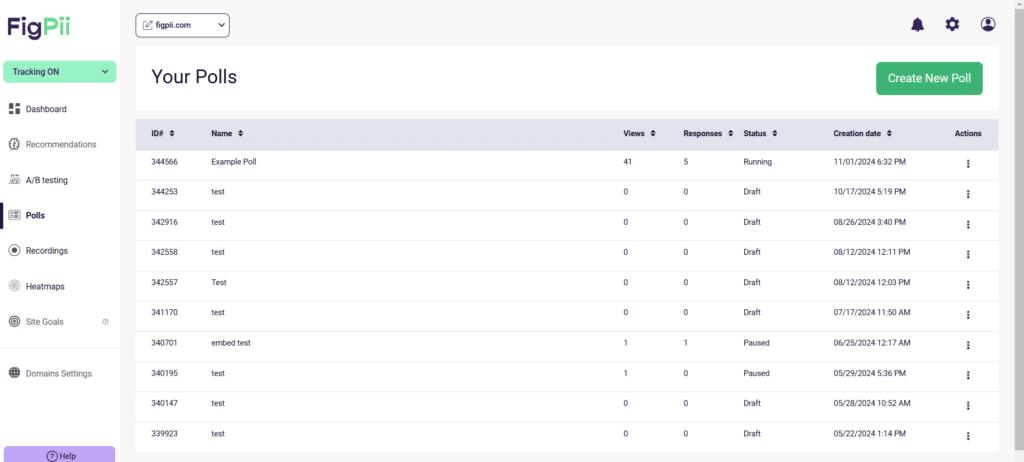Click the Running status cell
This screenshot has width=1024, height=462.
coord(758,161)
